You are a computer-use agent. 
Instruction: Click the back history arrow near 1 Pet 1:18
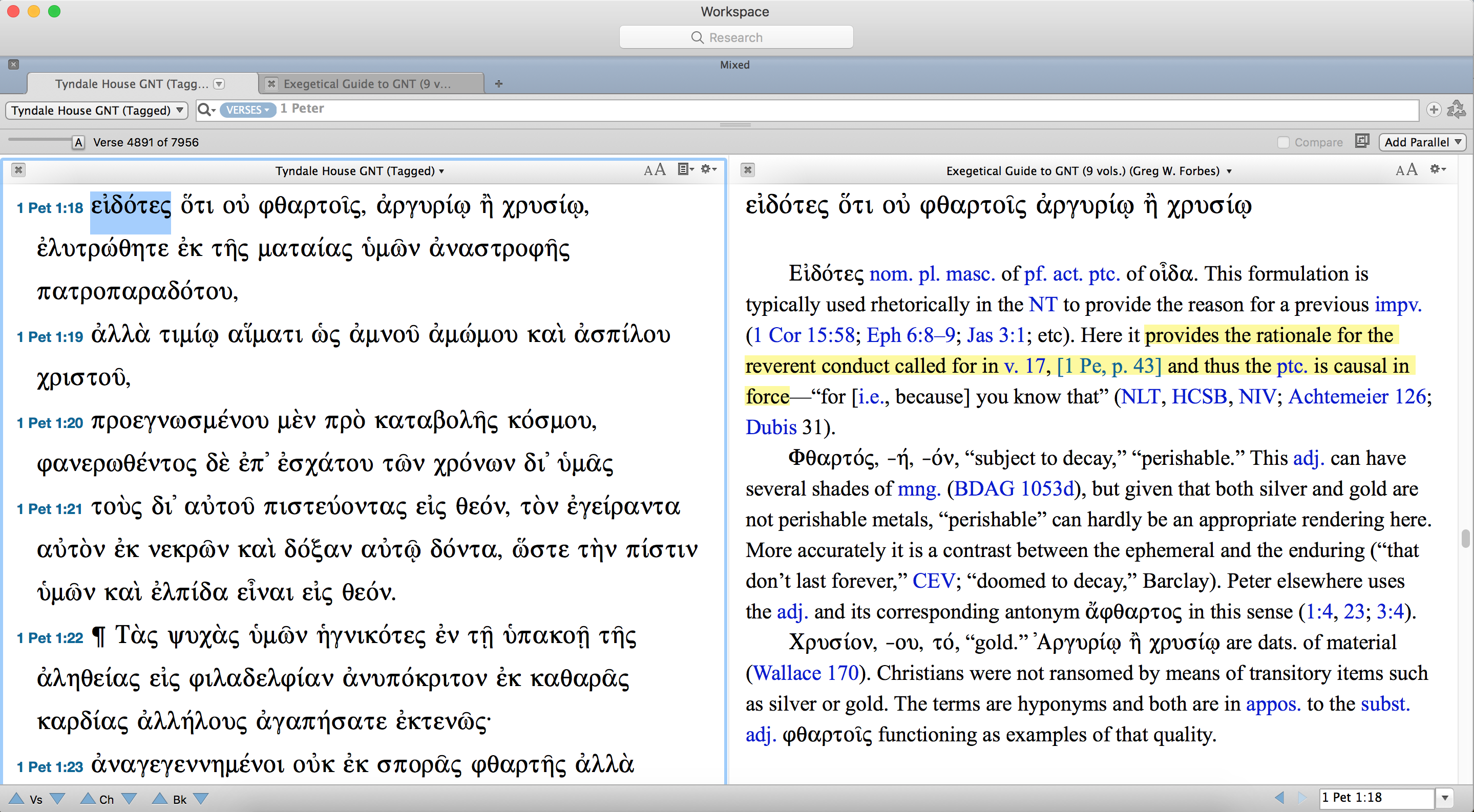(x=1279, y=797)
